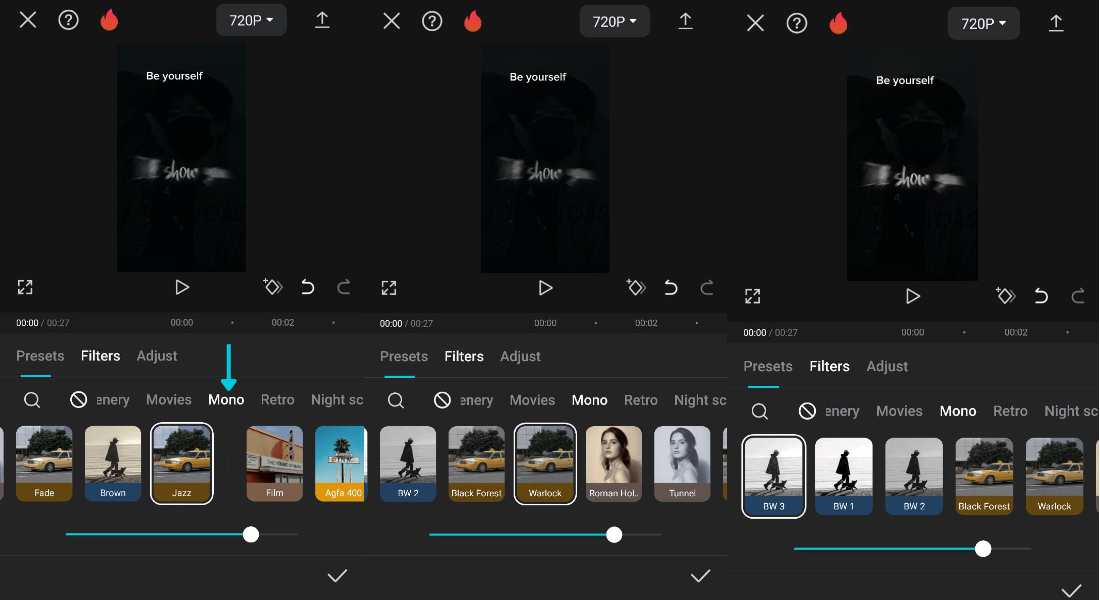Search filters in the left screenshot
This screenshot has height=600, width=1100.
32,400
